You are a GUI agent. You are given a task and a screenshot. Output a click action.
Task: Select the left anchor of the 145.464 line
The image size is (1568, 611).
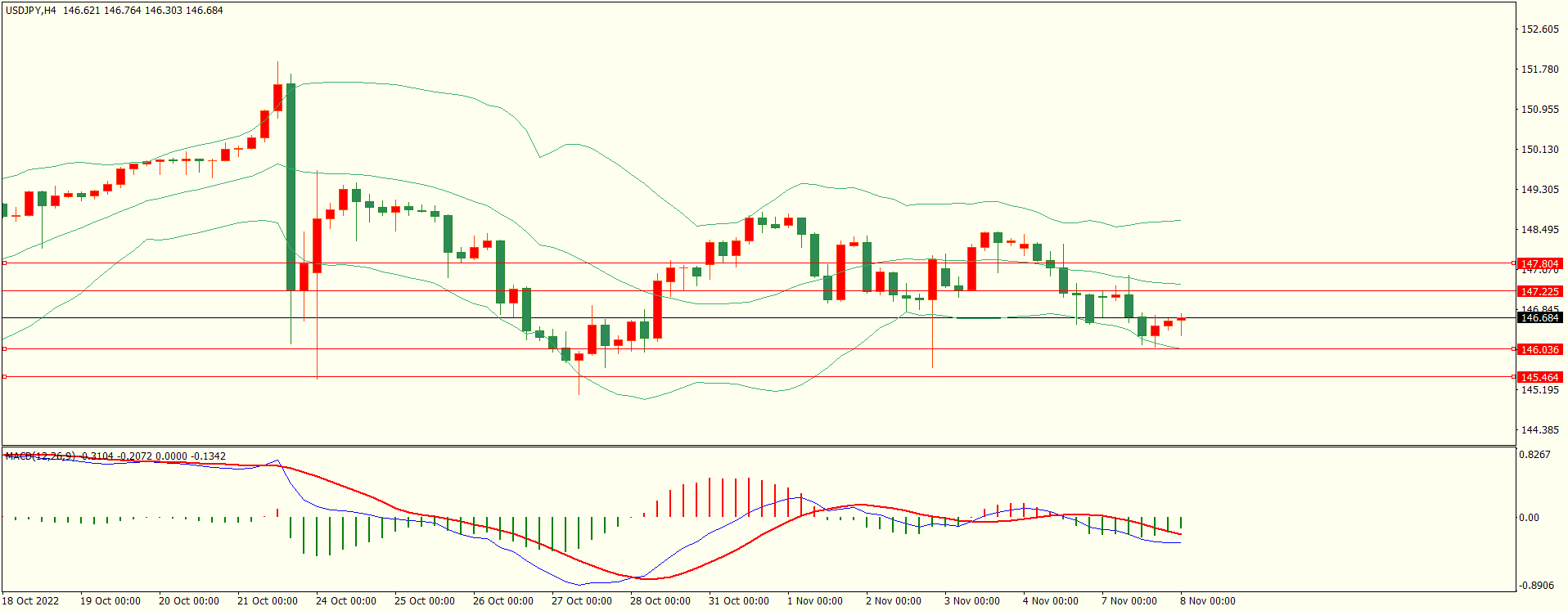[4, 377]
